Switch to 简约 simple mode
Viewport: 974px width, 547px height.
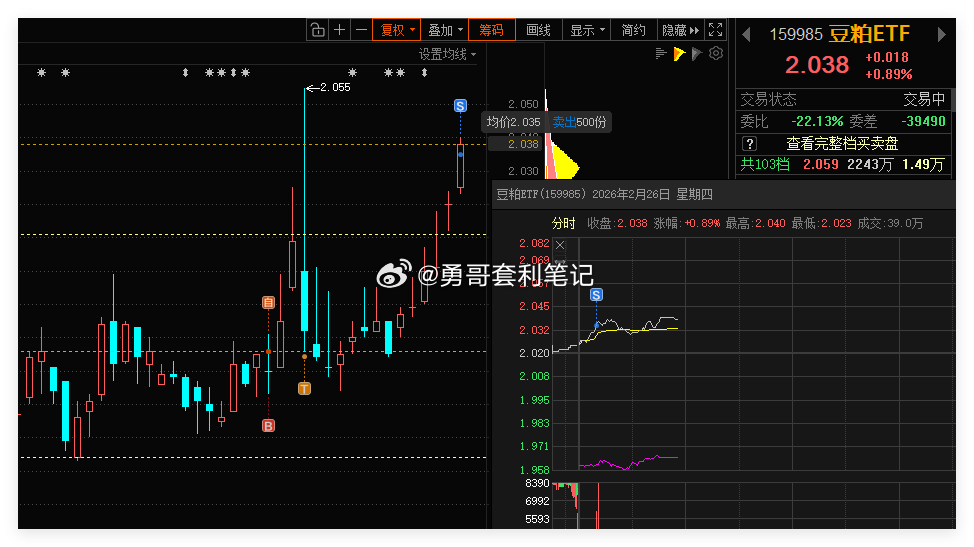click(x=634, y=30)
